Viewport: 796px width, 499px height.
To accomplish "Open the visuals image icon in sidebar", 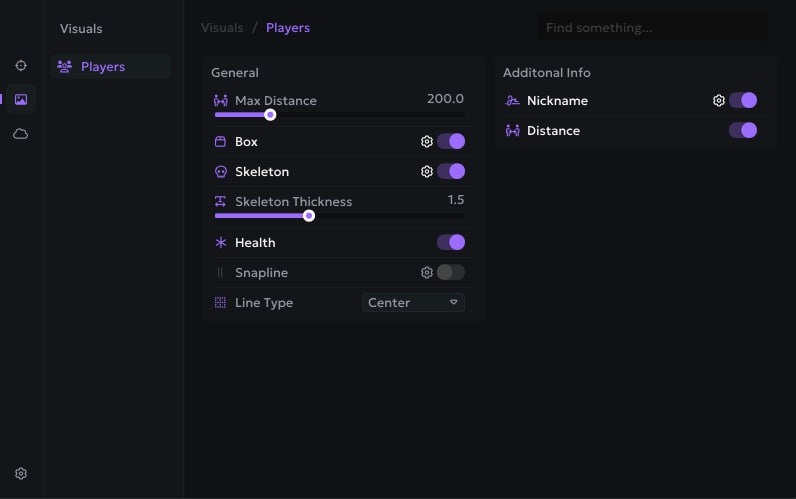I will coord(21,99).
